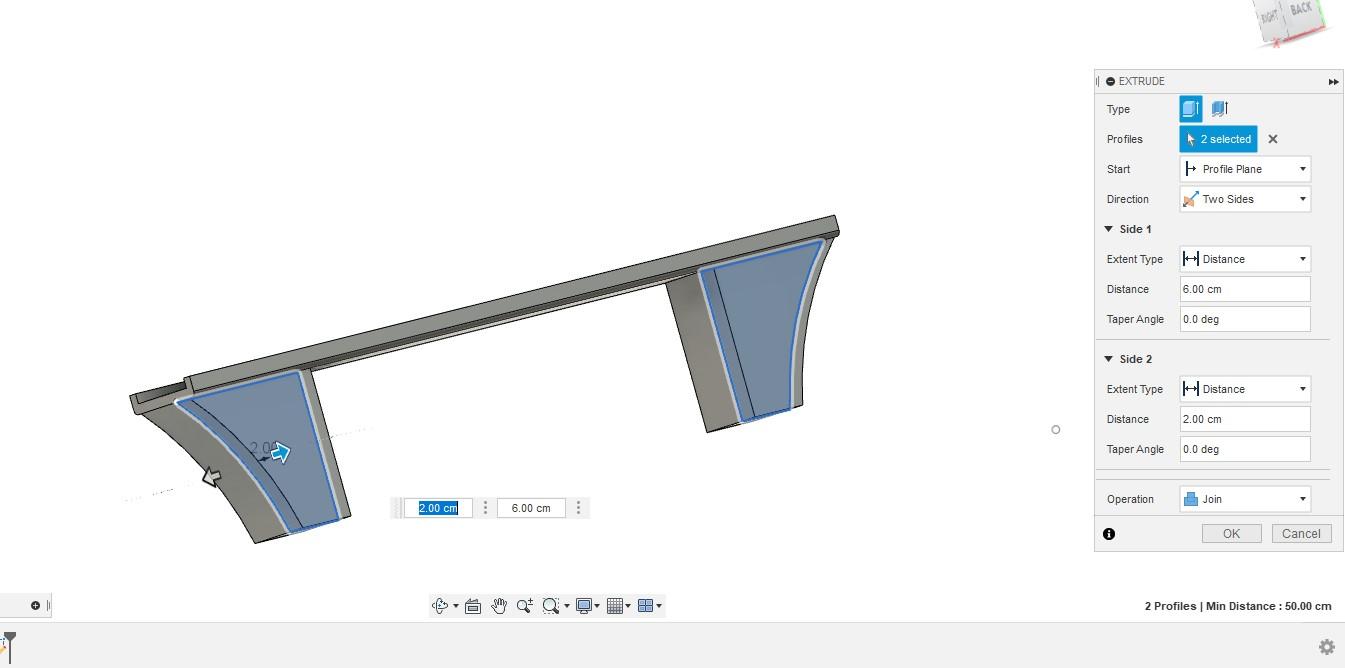Screen dimensions: 1345x668
Task: Edit the floating 6.00 cm distance field
Action: point(530,507)
